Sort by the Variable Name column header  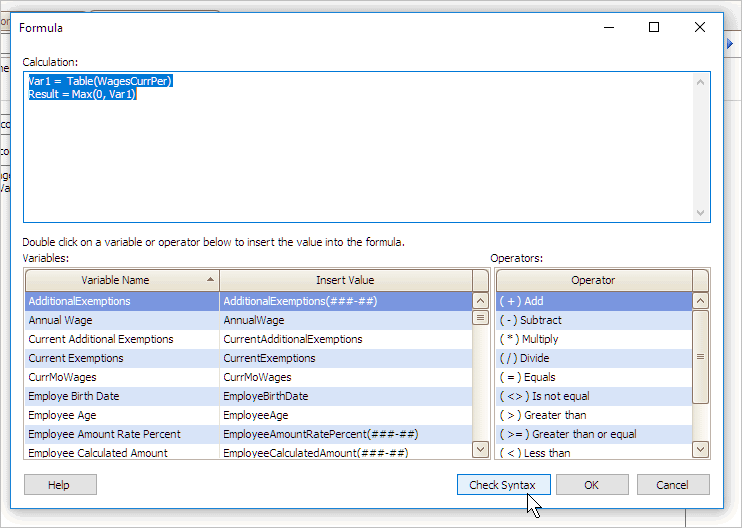pos(122,280)
